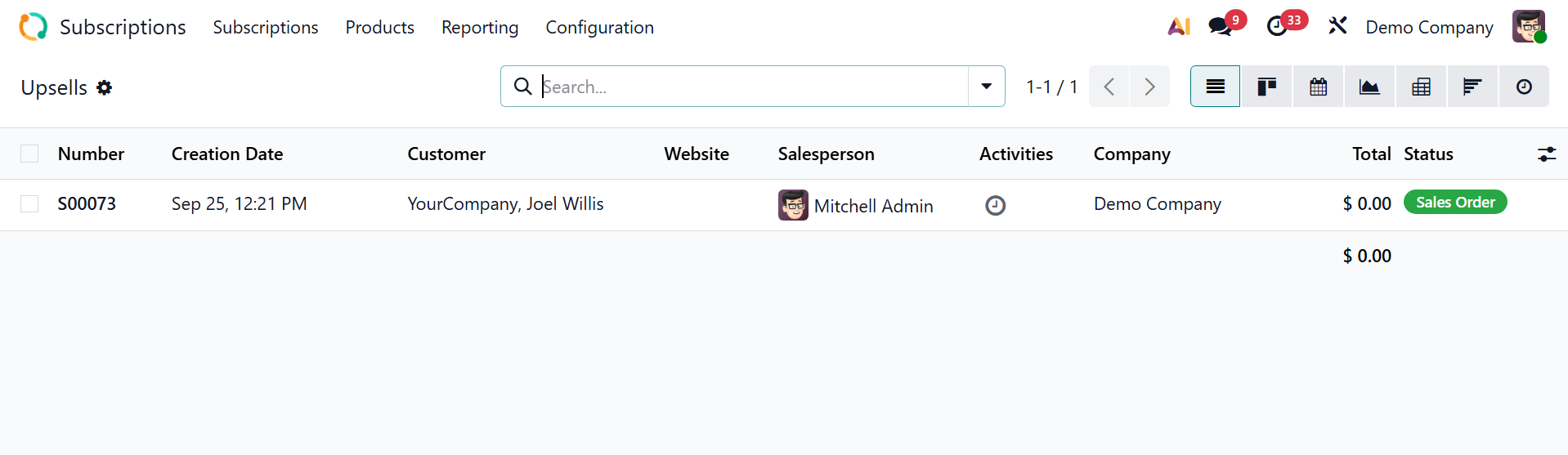Open optional columns adjust settings
The image size is (1568, 455).
click(x=1546, y=154)
